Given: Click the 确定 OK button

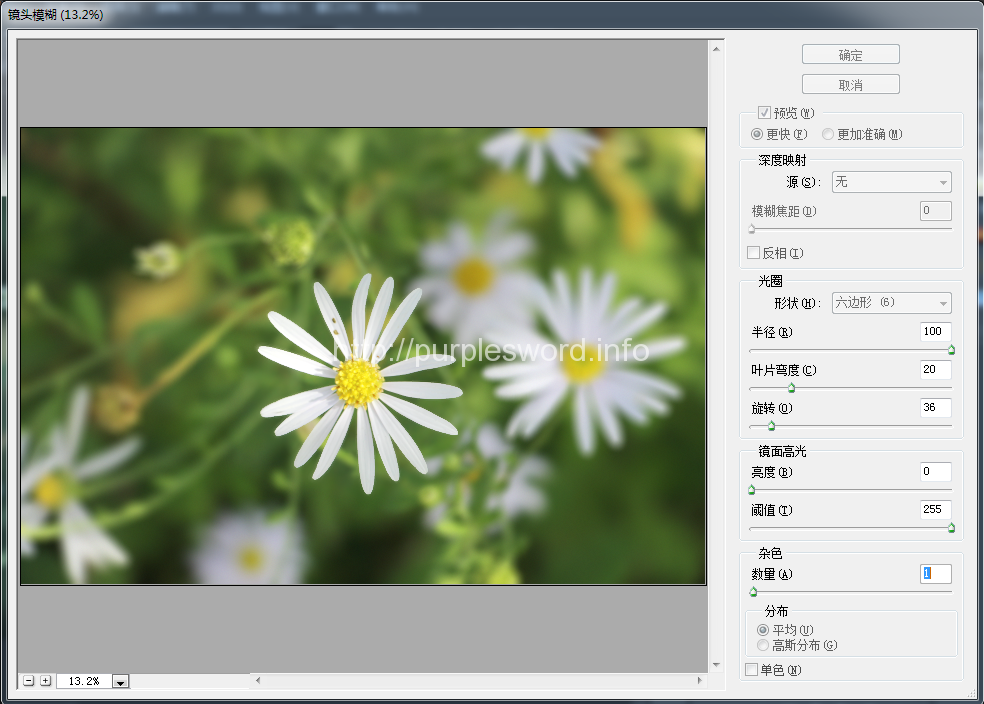Looking at the screenshot, I should [850, 55].
